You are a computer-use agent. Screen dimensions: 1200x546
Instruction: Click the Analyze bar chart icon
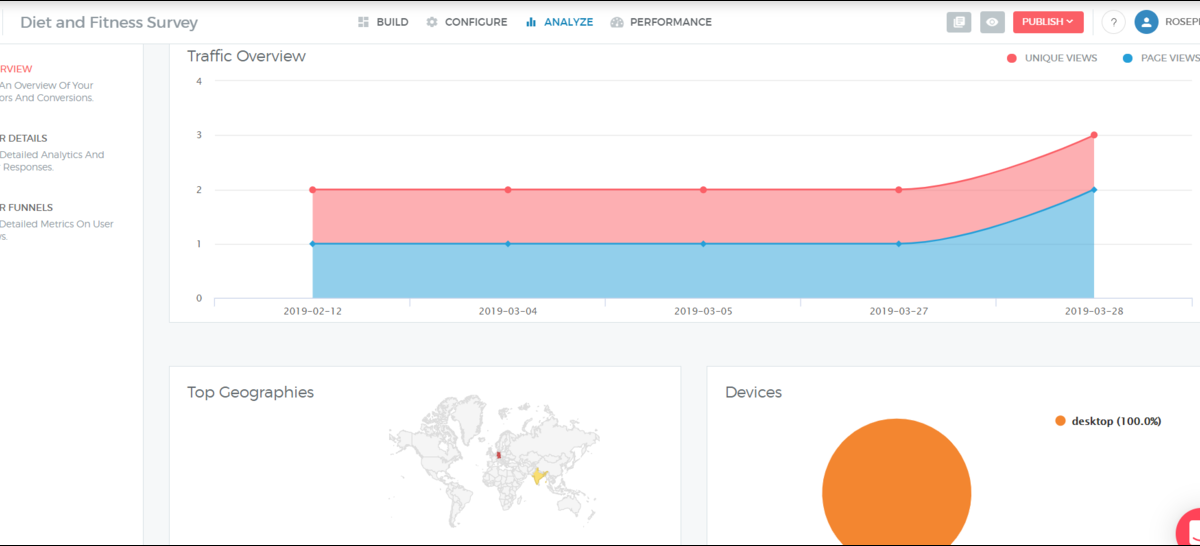tap(531, 22)
